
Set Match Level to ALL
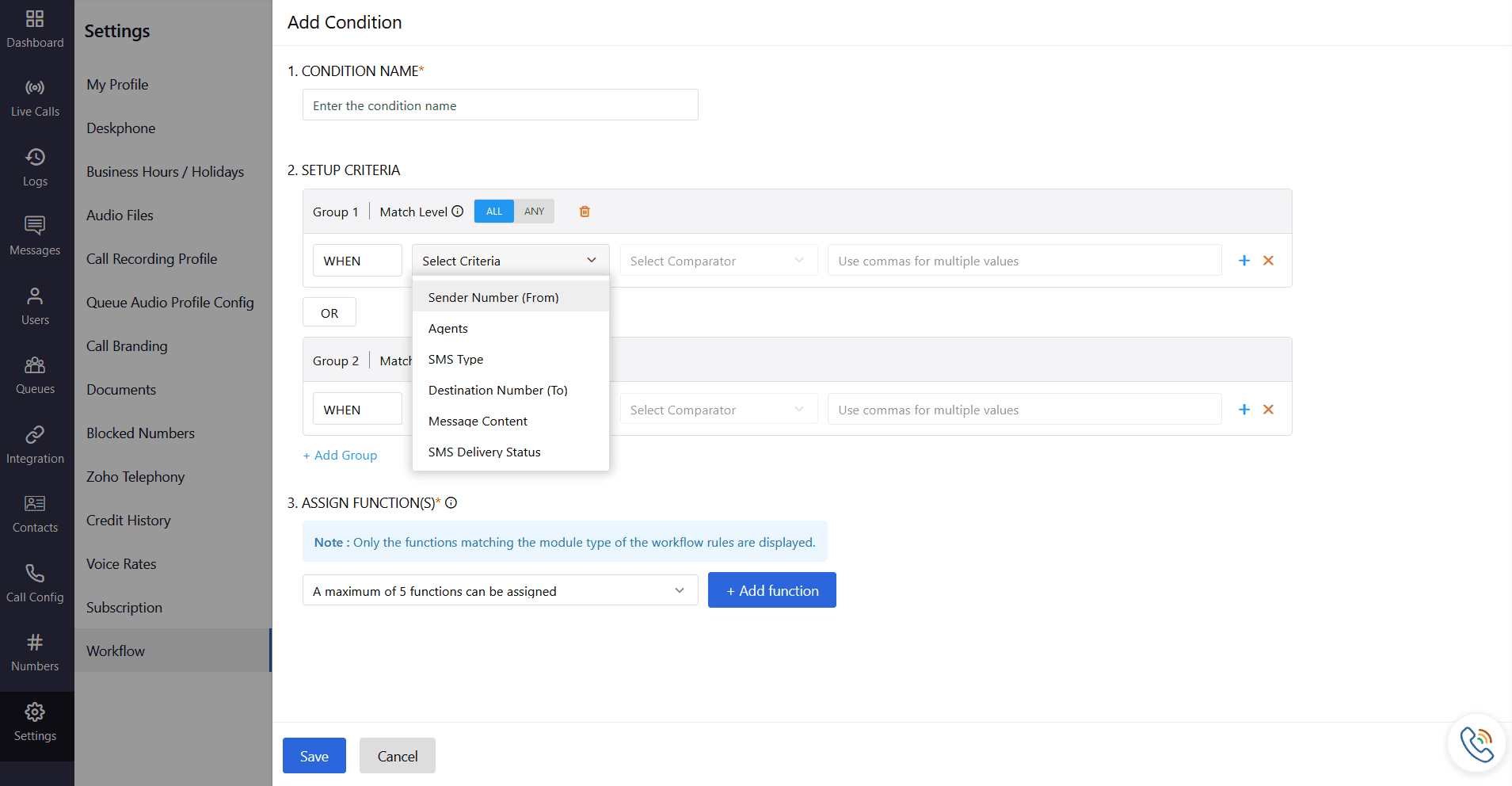click(493, 212)
